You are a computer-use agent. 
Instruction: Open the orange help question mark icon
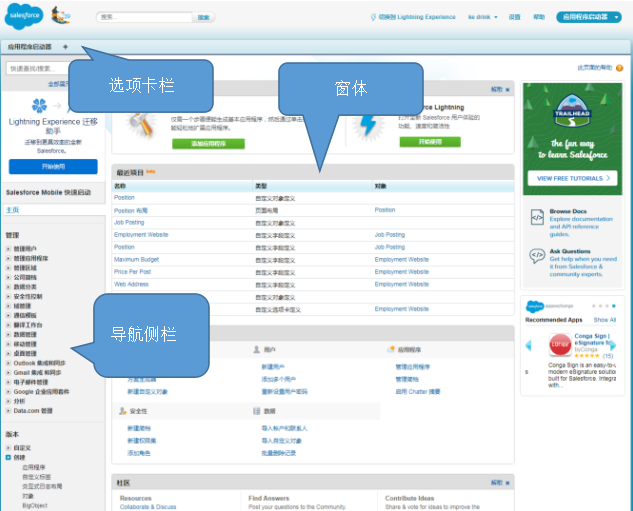619,68
